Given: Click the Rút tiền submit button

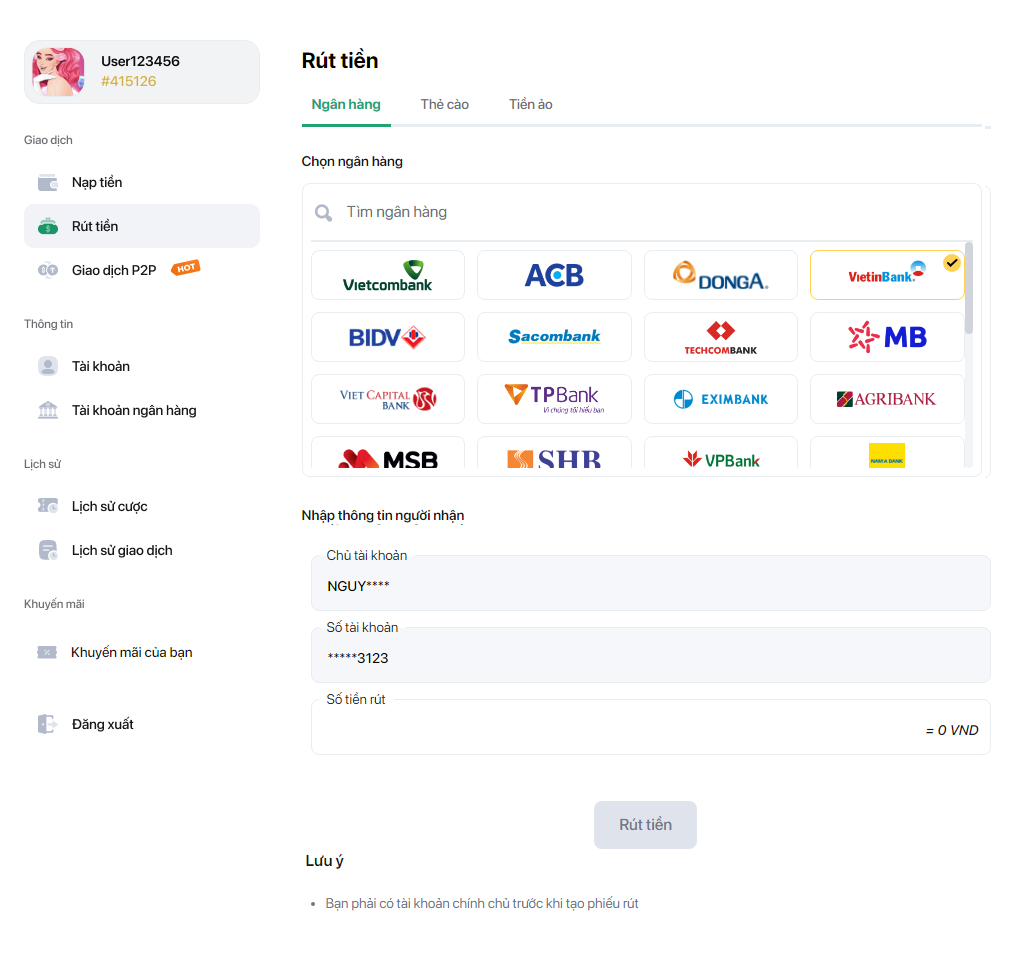Looking at the screenshot, I should [x=645, y=825].
